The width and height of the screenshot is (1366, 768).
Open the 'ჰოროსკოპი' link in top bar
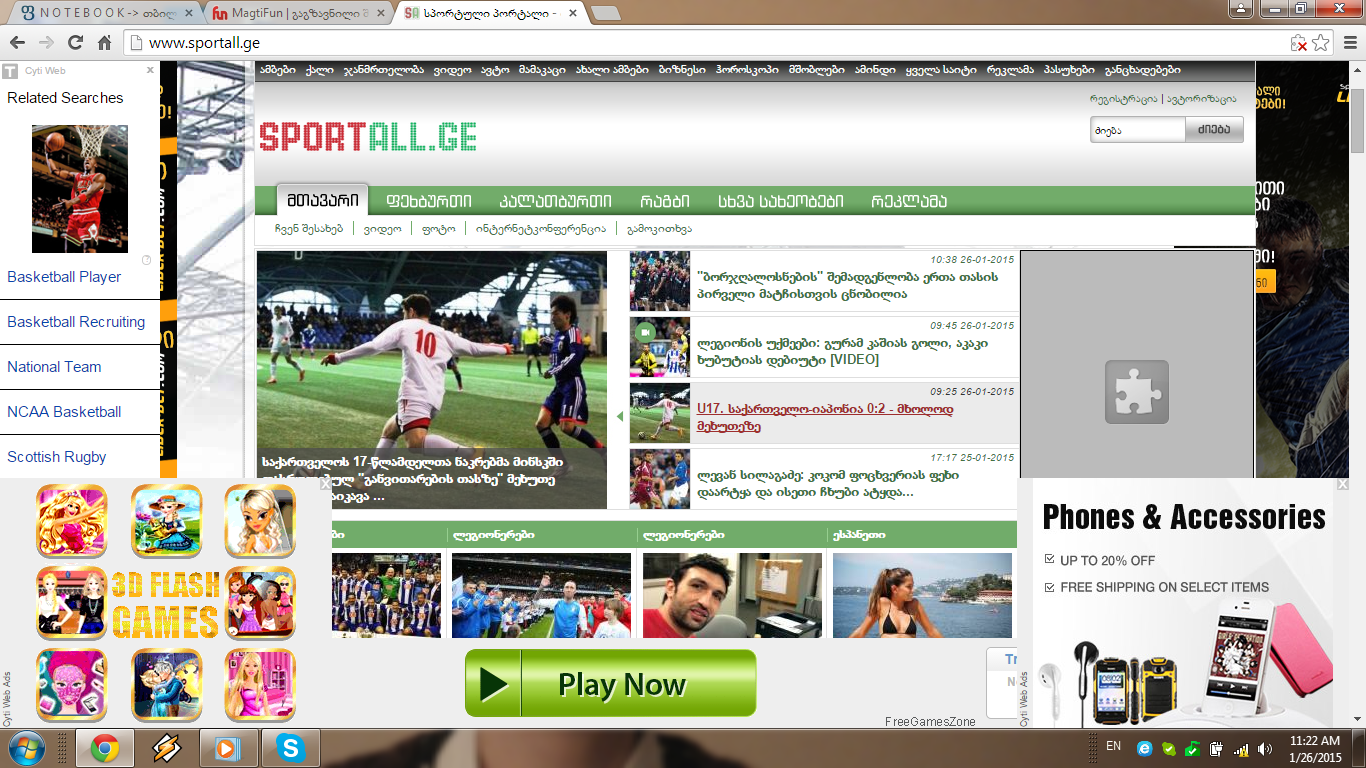coord(747,70)
